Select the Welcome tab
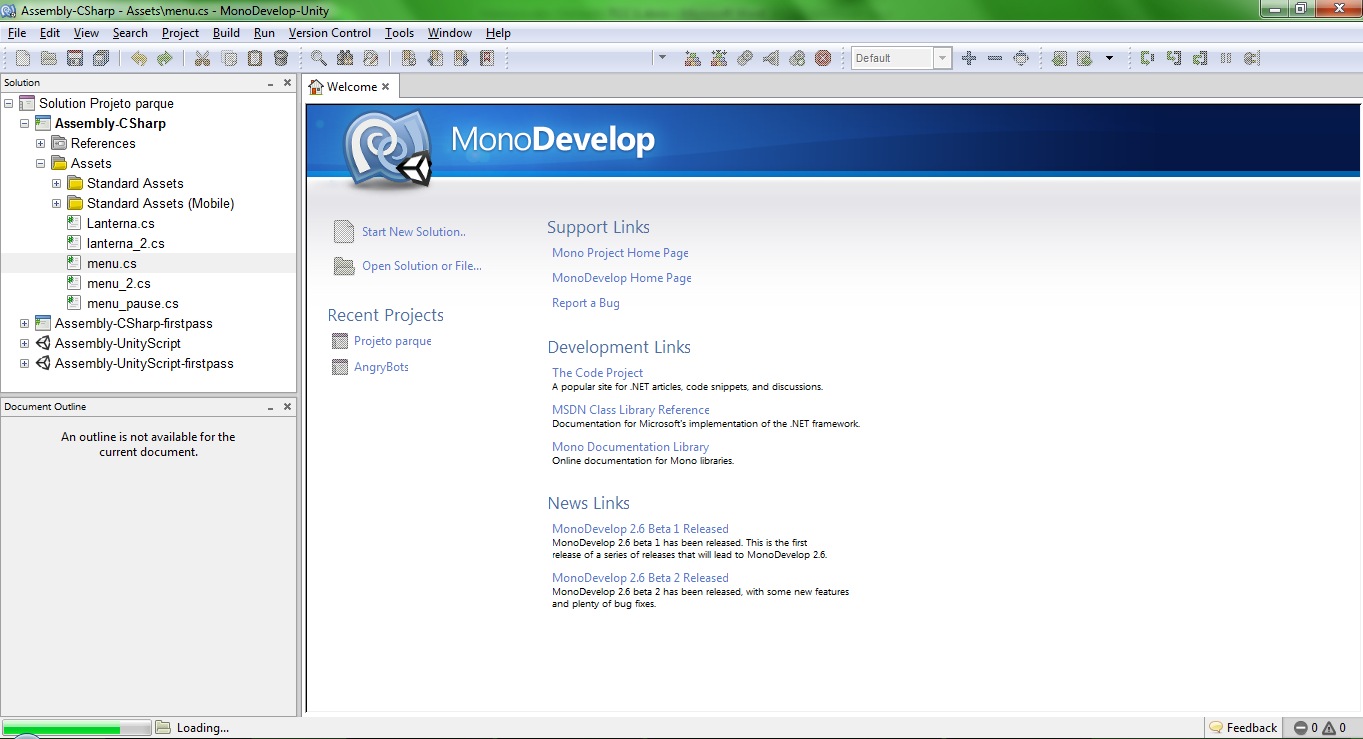The width and height of the screenshot is (1363, 739). coord(352,87)
